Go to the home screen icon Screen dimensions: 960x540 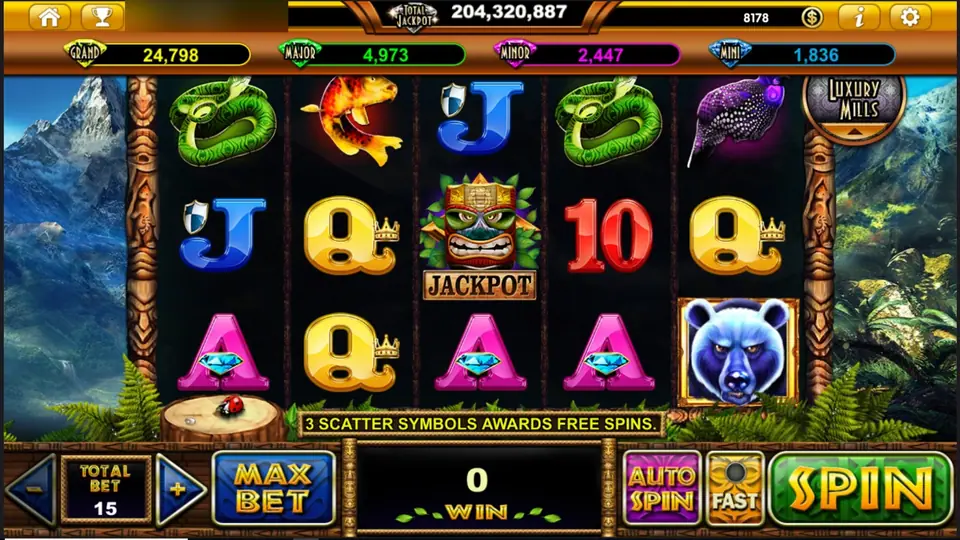tap(49, 17)
